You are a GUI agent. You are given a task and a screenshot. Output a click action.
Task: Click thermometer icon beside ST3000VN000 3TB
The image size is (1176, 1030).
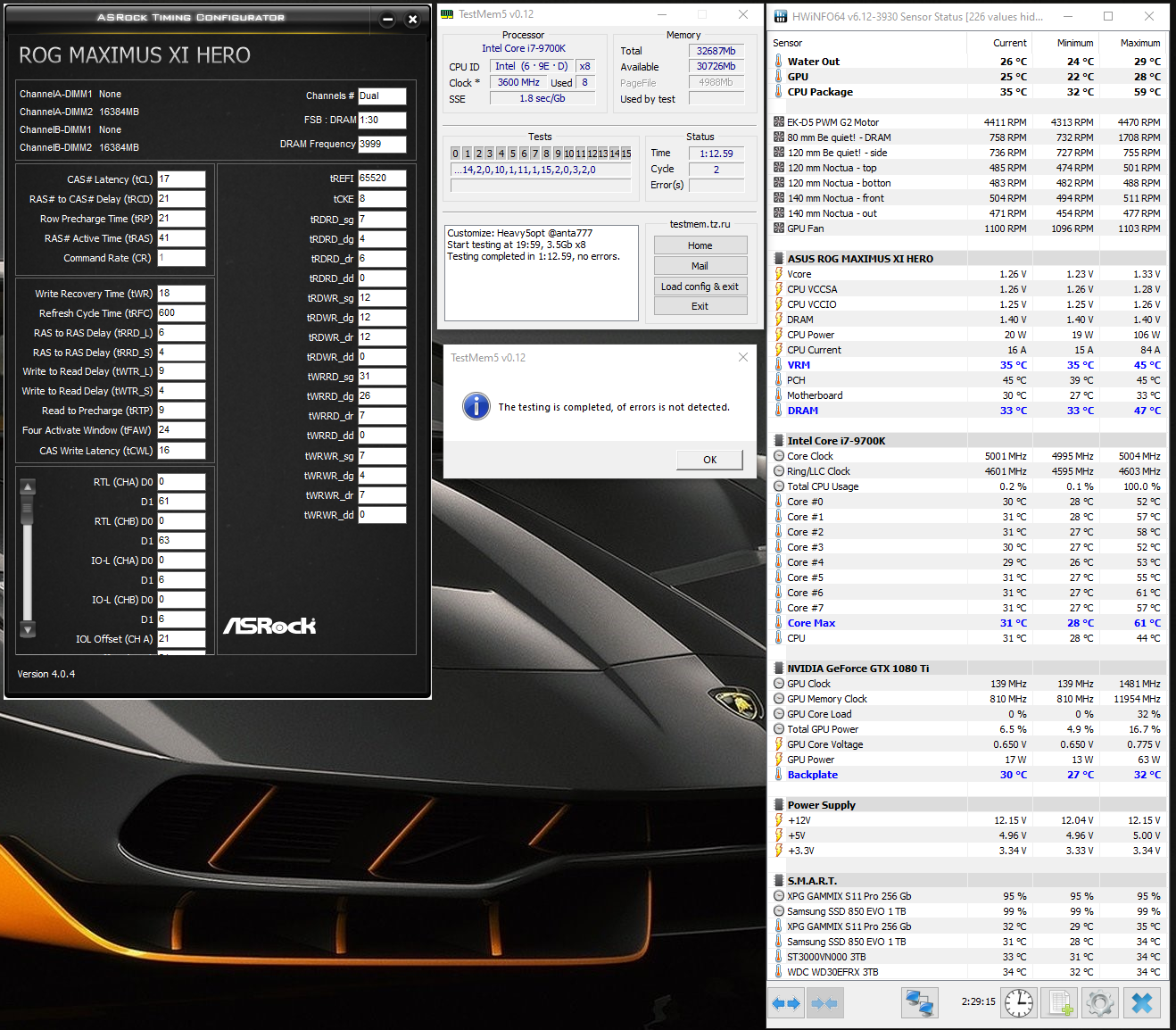tap(778, 957)
